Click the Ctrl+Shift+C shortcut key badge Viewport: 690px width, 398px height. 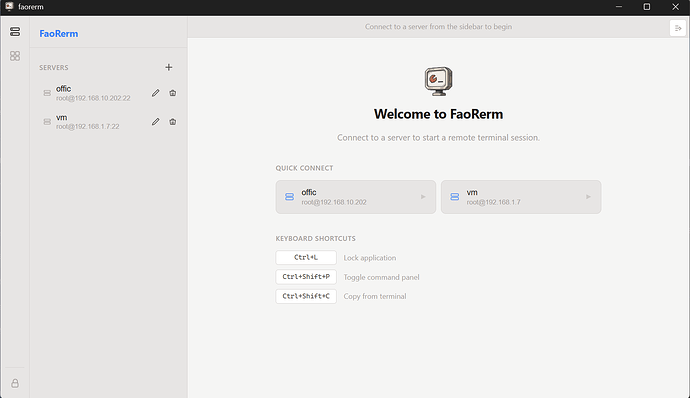[x=306, y=296]
